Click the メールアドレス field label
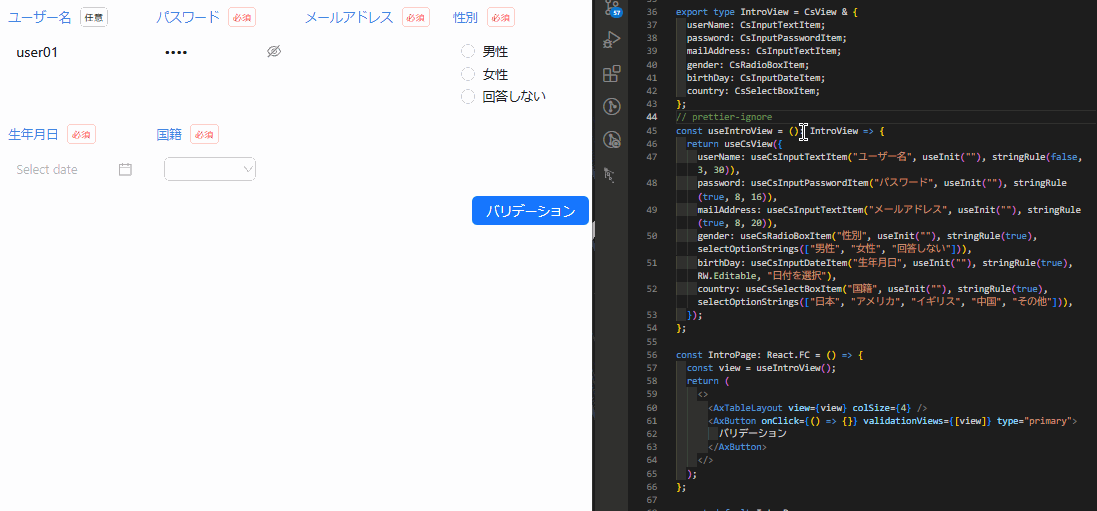Image resolution: width=1097 pixels, height=511 pixels. click(349, 18)
